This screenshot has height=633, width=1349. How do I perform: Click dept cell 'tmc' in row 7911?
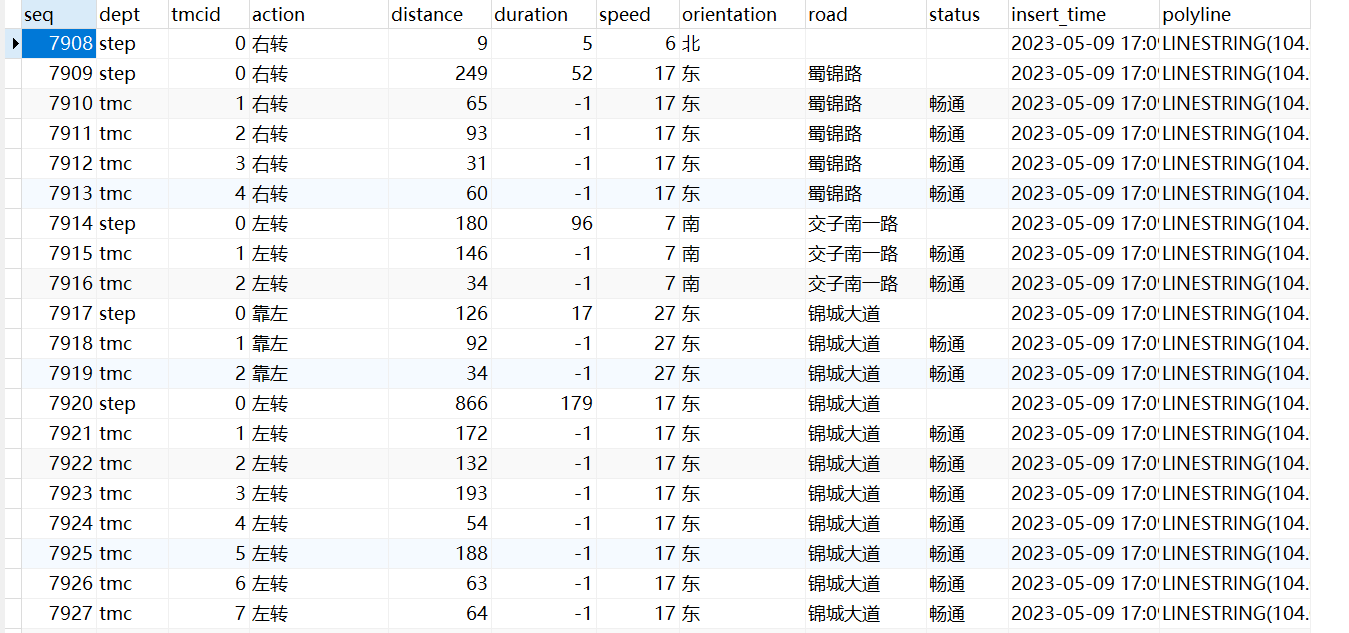click(x=132, y=134)
